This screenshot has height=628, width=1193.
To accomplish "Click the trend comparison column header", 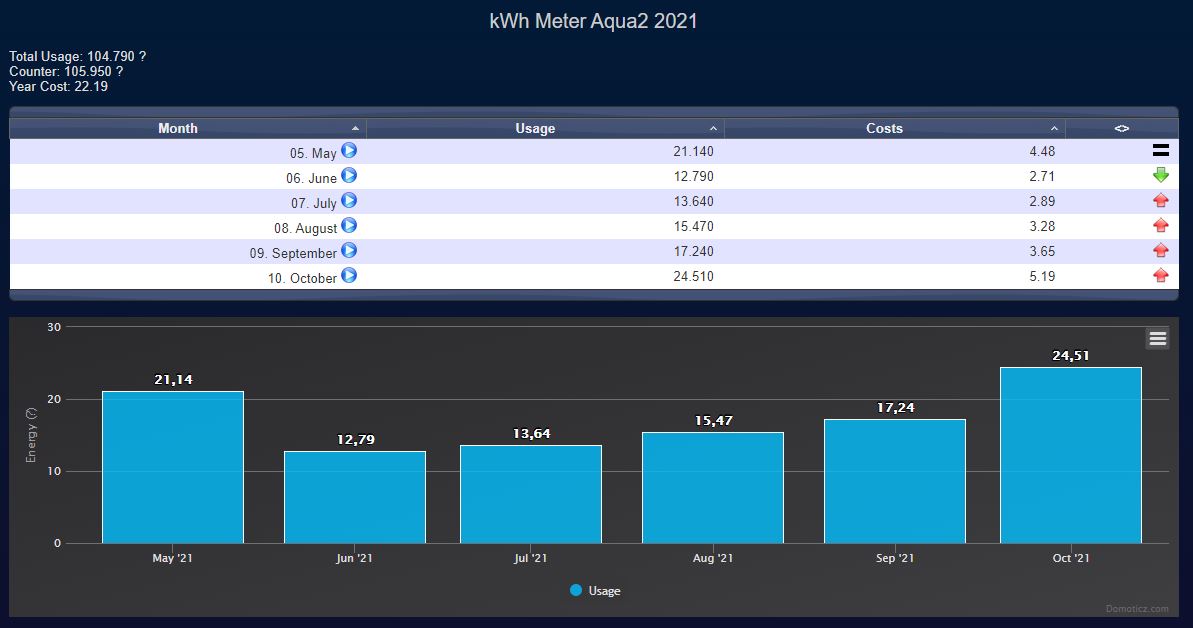I will [x=1121, y=128].
